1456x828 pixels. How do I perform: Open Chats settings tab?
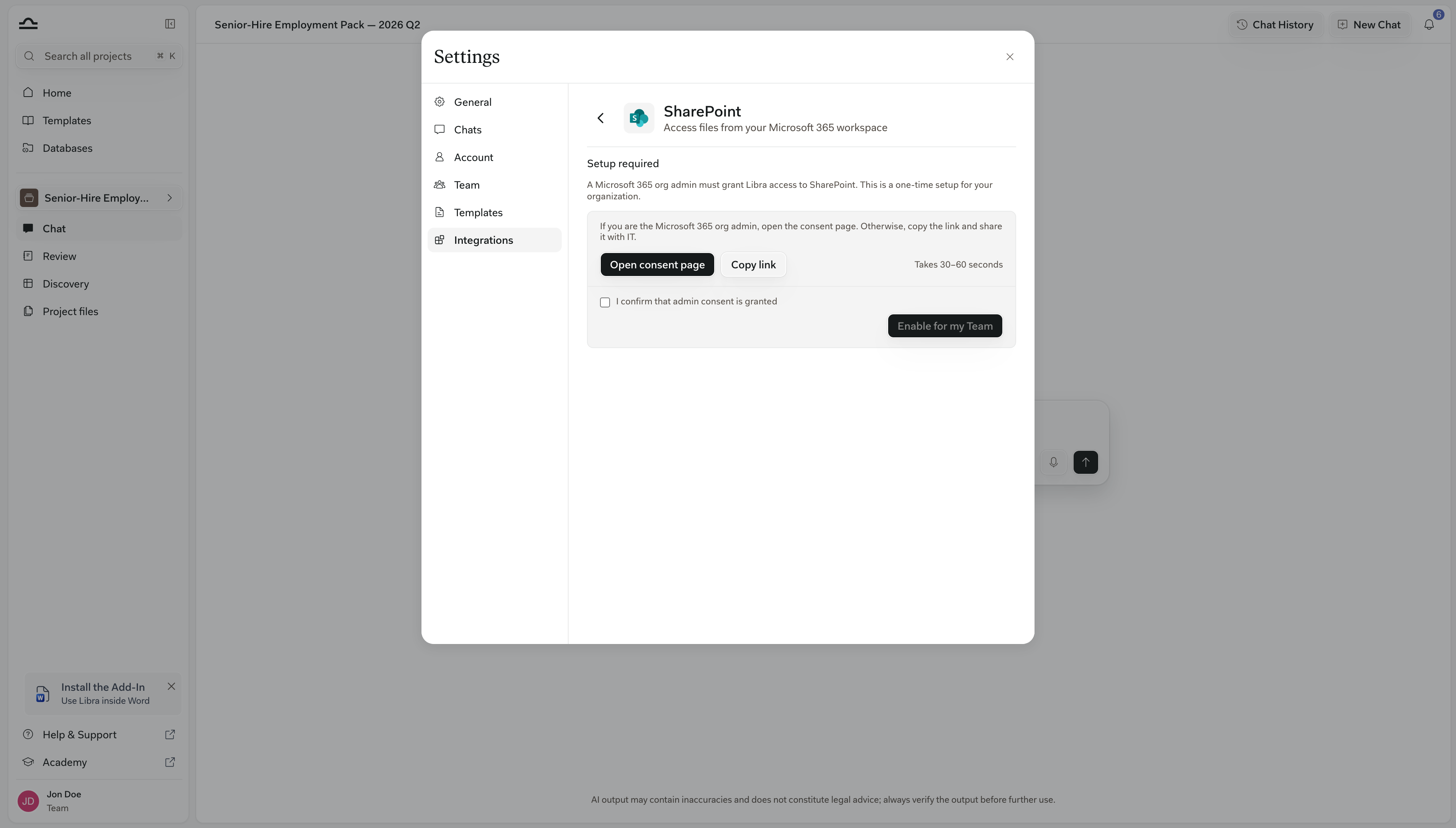[494, 130]
